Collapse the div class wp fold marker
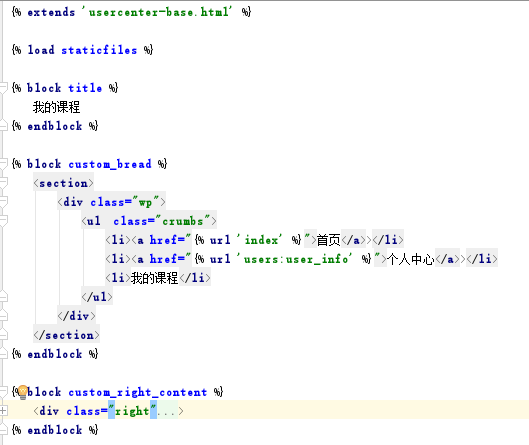Screen dimensions: 529x445 coord(3,202)
